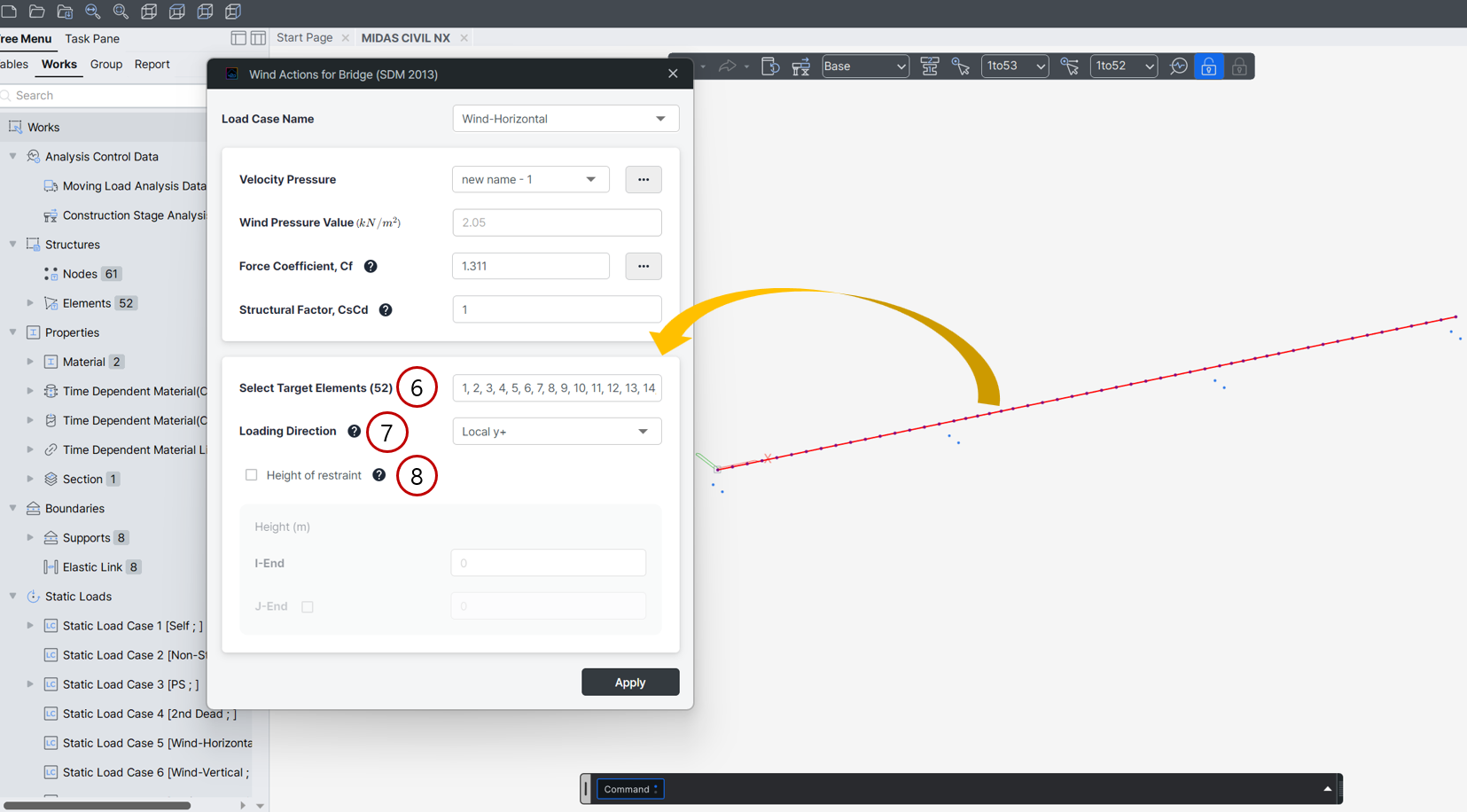The width and height of the screenshot is (1467, 812).
Task: Expand the Elements tree node
Action: [x=30, y=303]
